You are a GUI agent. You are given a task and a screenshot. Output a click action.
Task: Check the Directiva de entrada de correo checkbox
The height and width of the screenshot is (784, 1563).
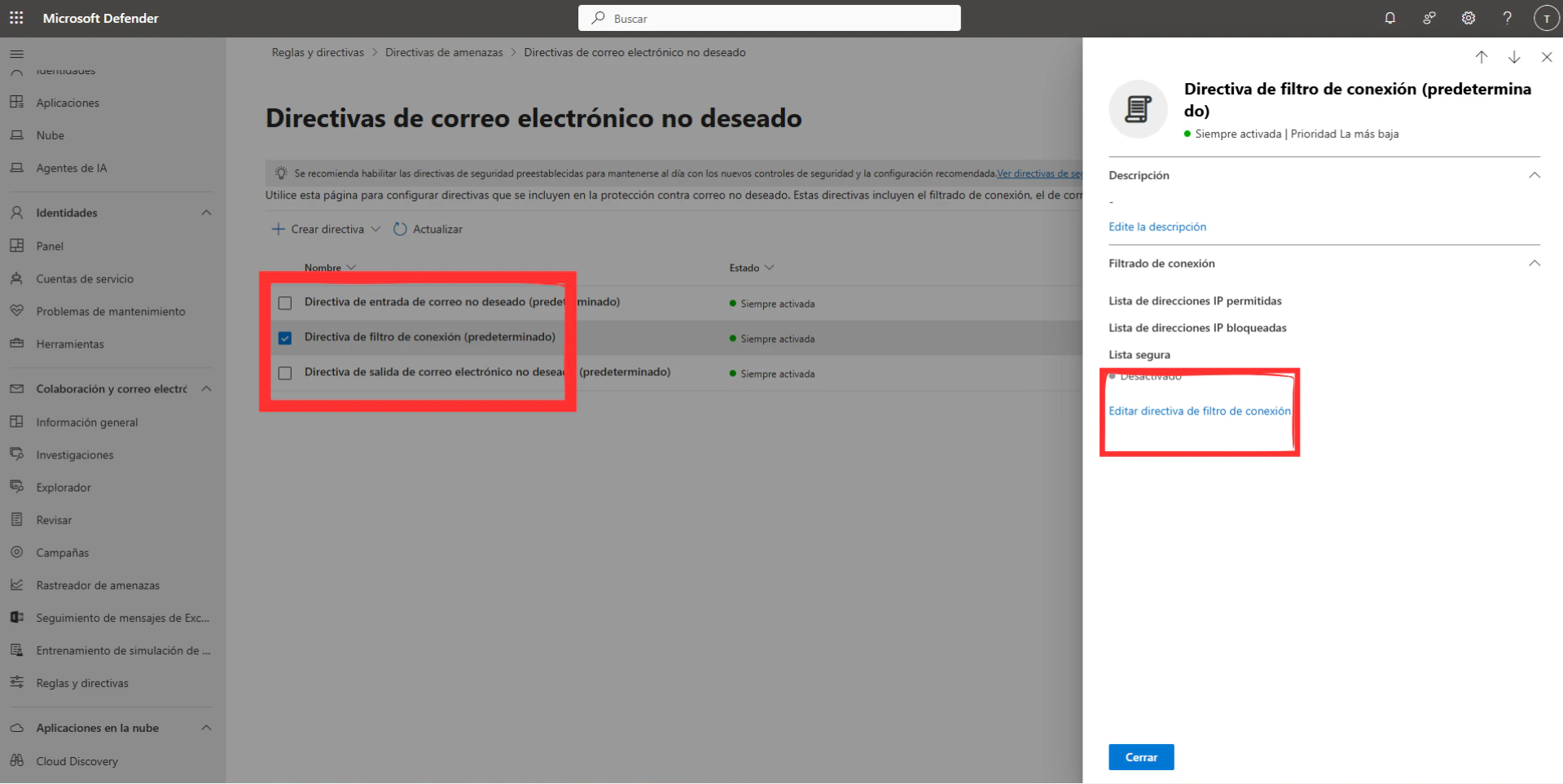point(285,303)
